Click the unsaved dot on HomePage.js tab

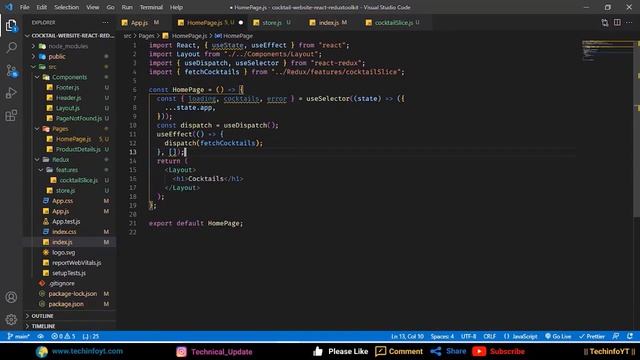[x=241, y=22]
